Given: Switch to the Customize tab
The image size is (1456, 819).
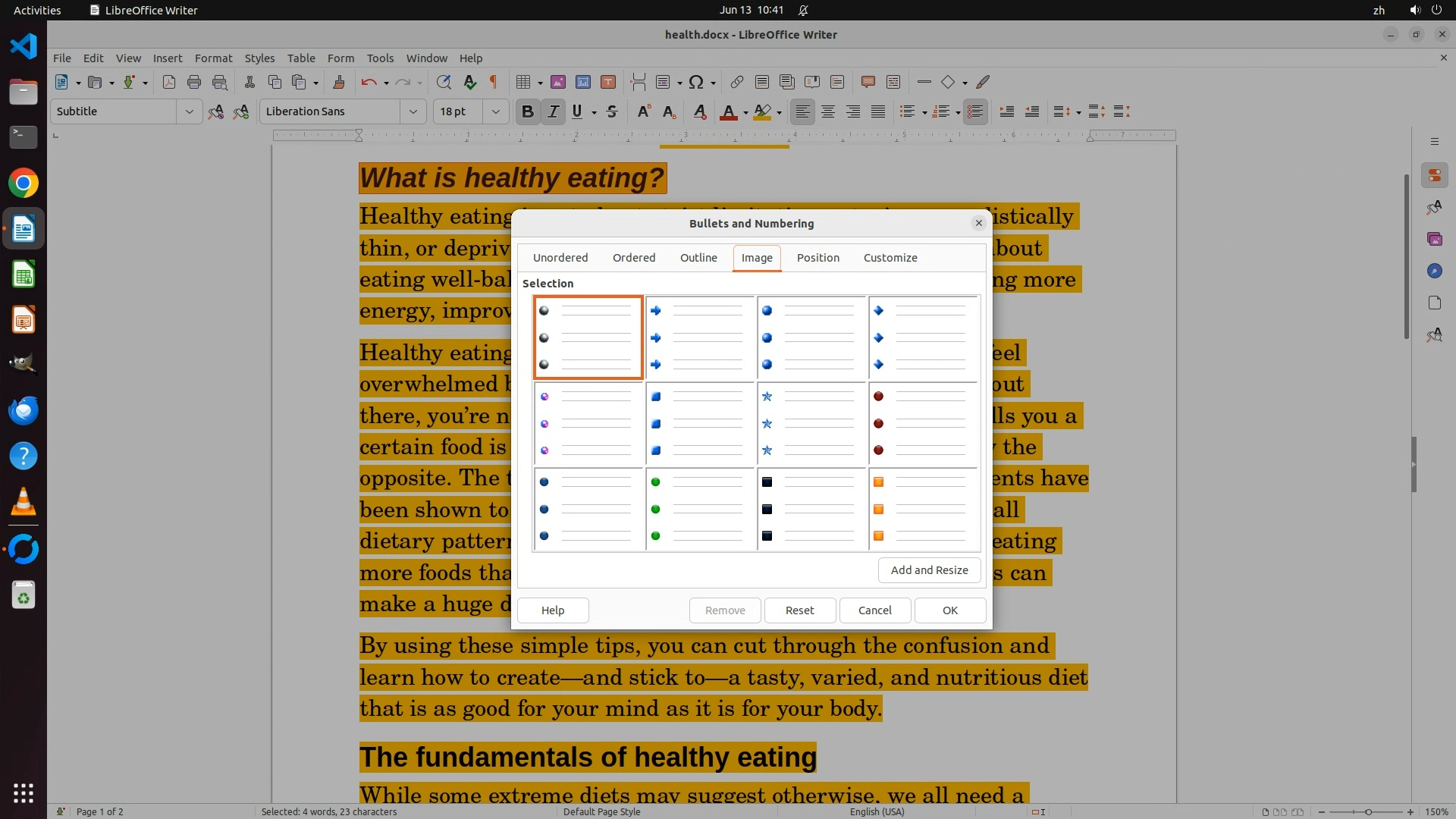Looking at the screenshot, I should coord(890,258).
